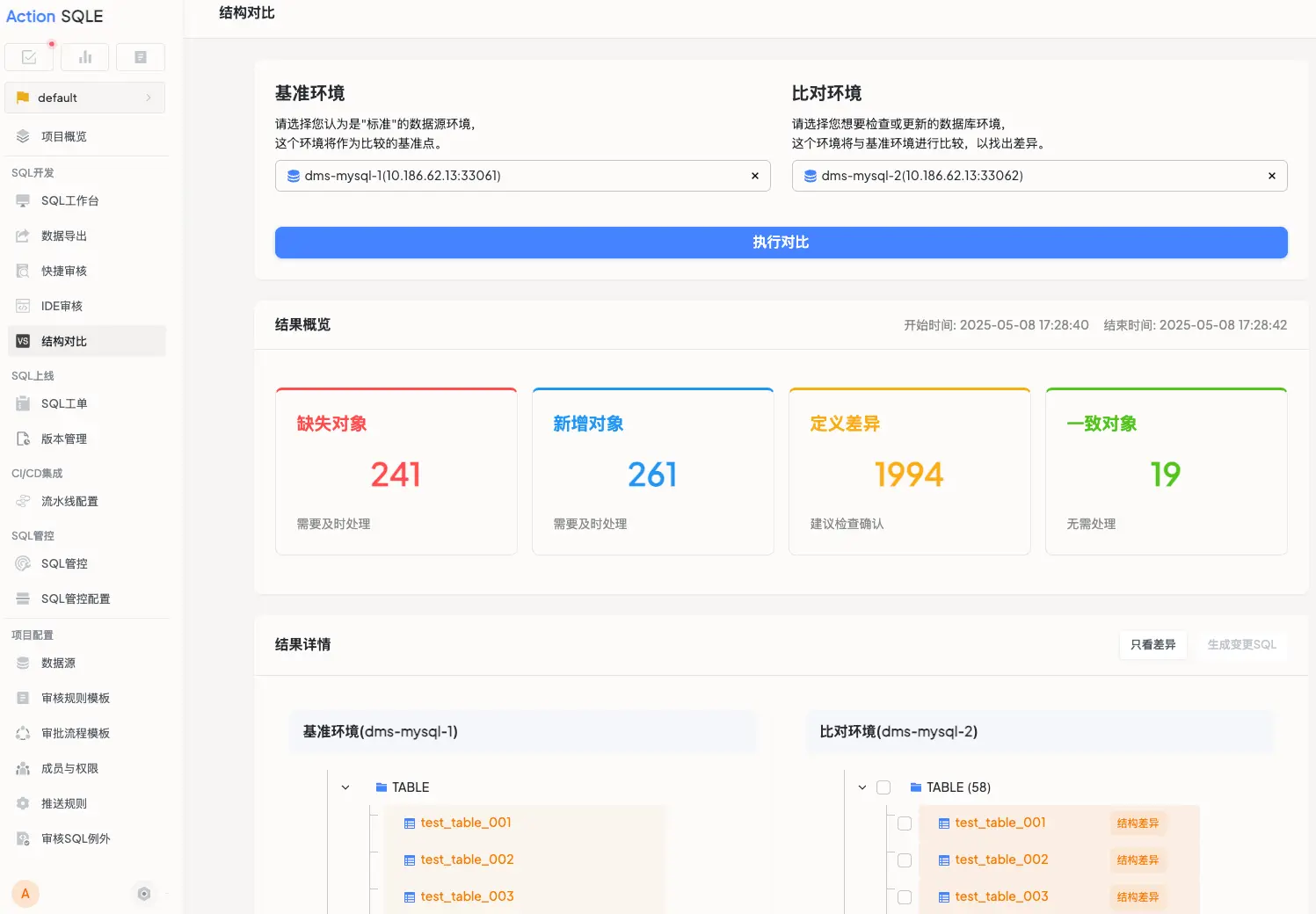Click the 执行对比 button
This screenshot has height=914, width=1316.
781,243
